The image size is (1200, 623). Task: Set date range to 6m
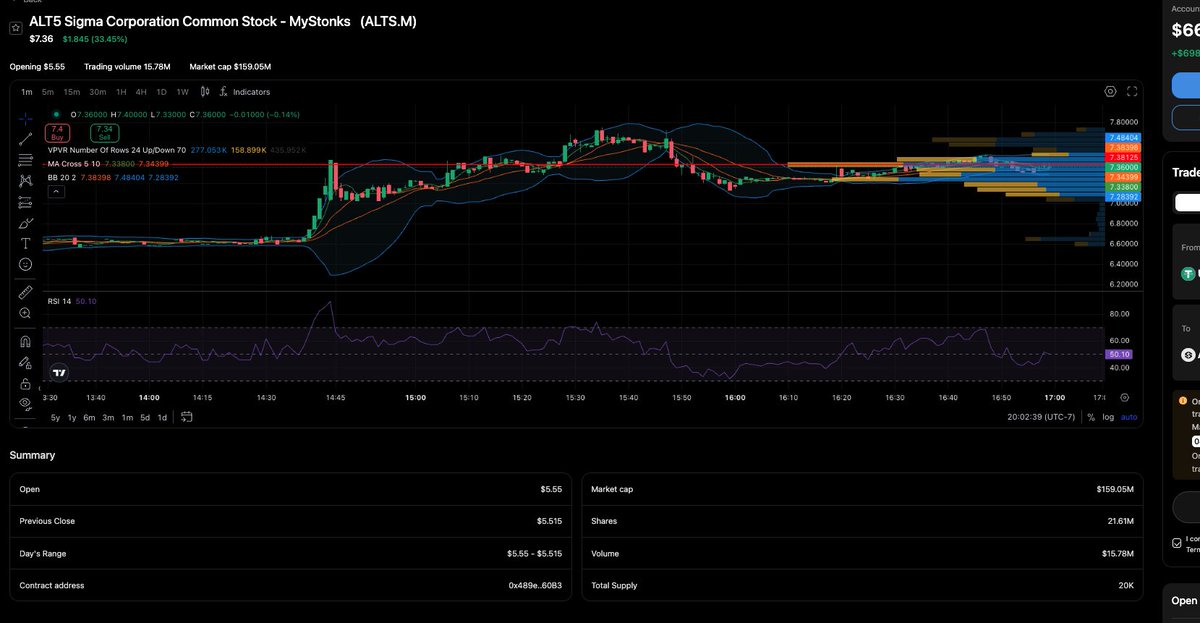(x=90, y=417)
